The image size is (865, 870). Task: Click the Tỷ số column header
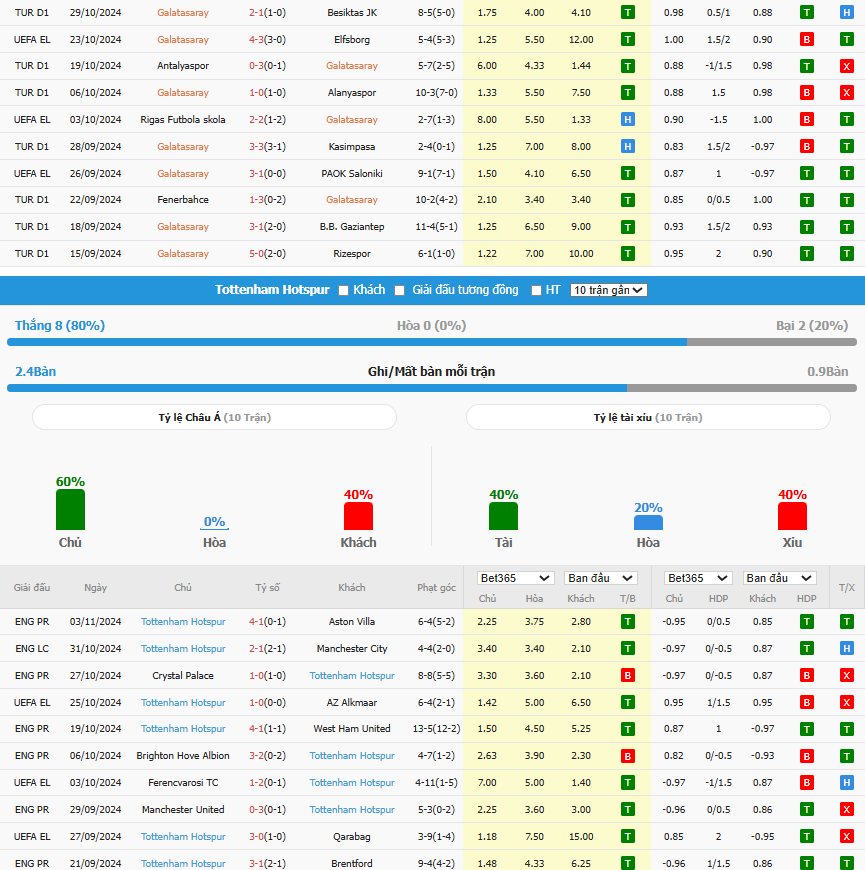(x=267, y=588)
